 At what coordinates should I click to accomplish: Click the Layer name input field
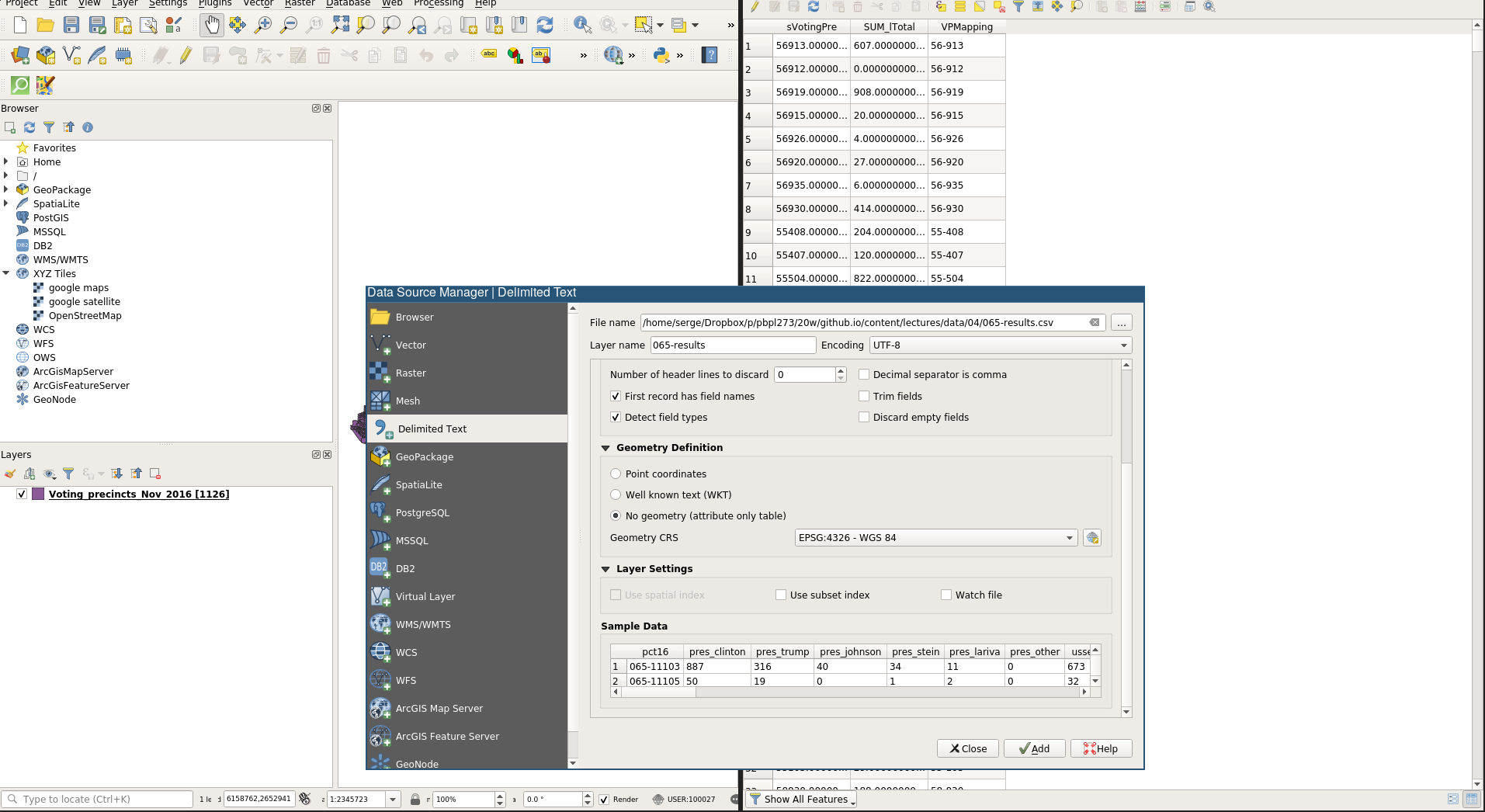(x=733, y=345)
